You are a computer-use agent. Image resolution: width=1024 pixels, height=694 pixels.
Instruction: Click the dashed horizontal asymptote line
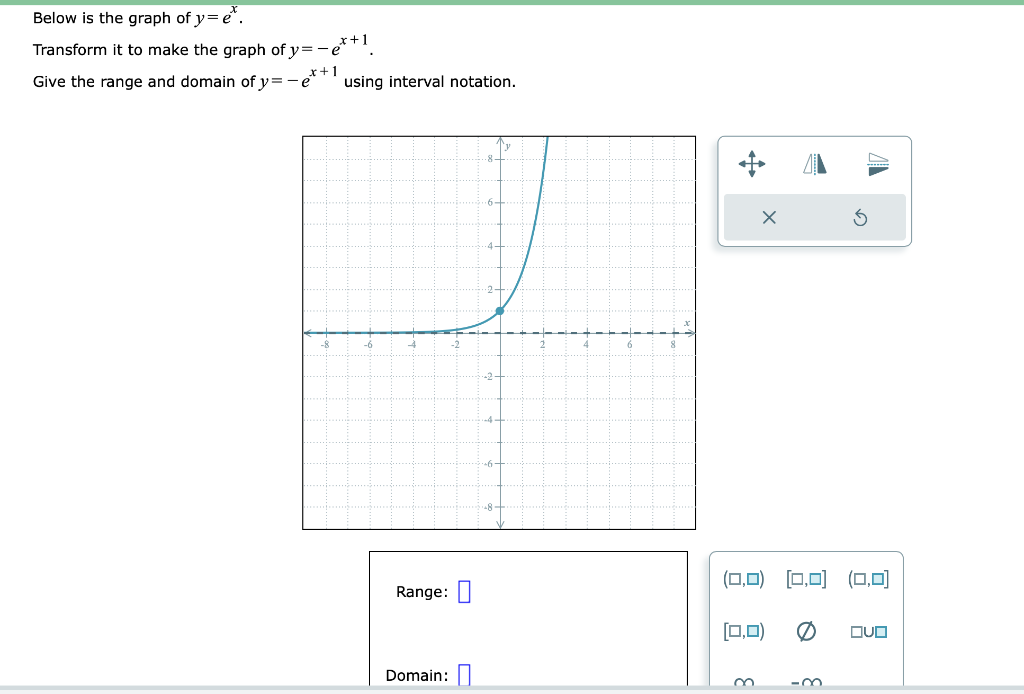click(500, 333)
